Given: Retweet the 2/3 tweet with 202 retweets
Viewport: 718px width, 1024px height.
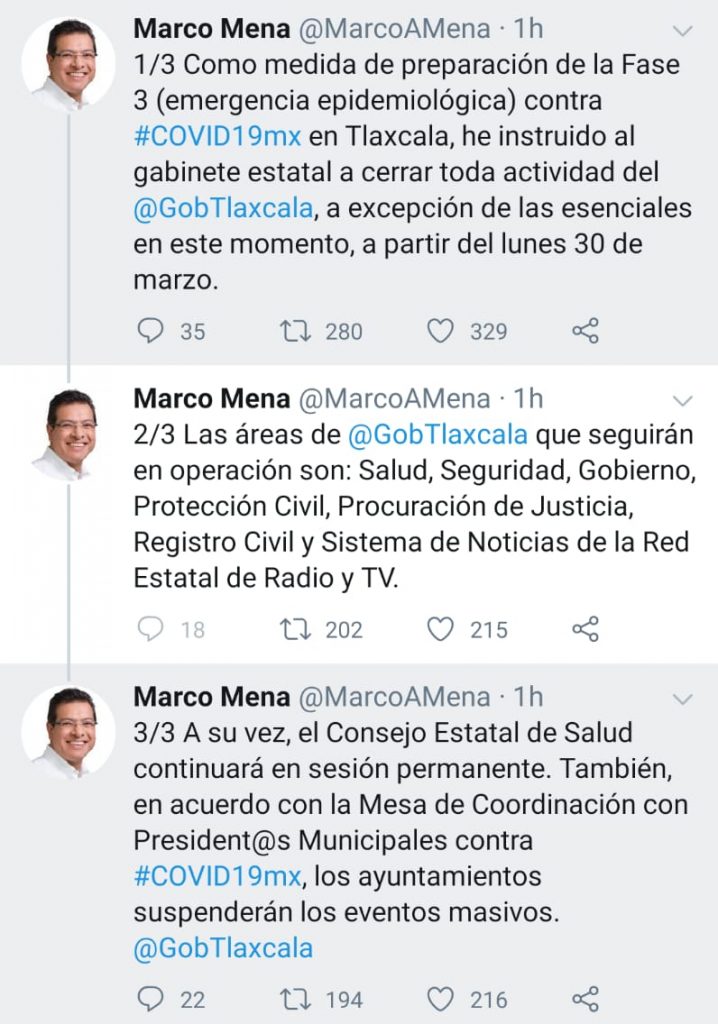Looking at the screenshot, I should tap(295, 629).
